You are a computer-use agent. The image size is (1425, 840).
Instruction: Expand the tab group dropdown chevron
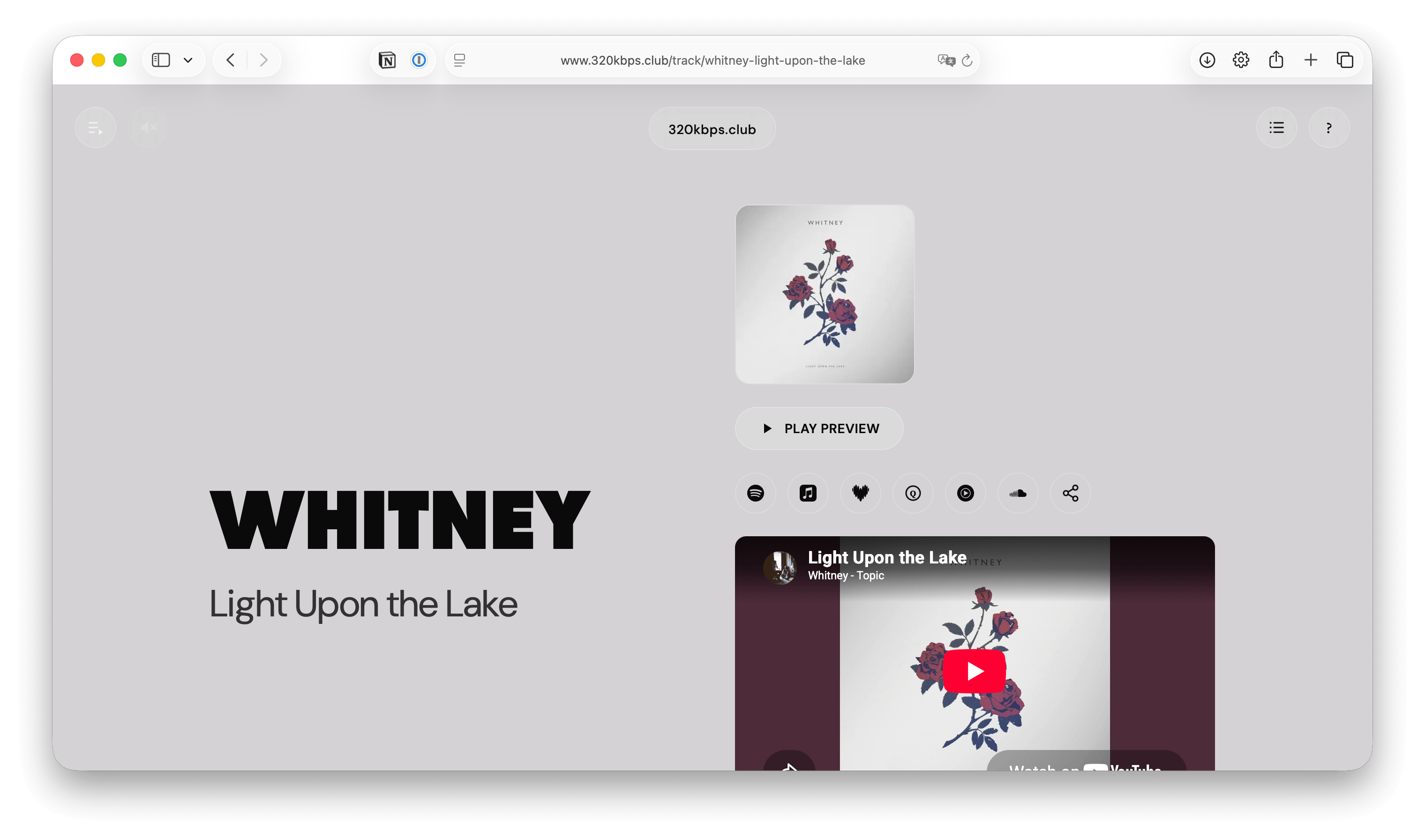click(188, 60)
